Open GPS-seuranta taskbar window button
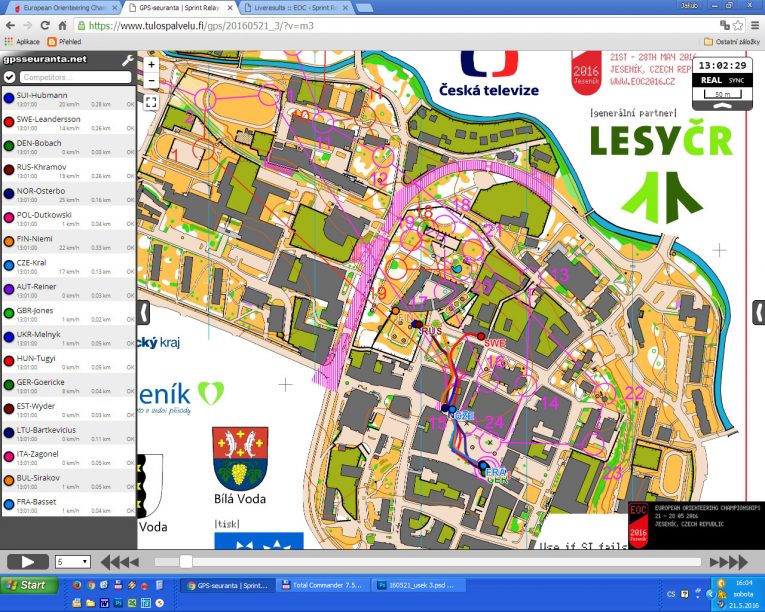This screenshot has width=765, height=612. pyautogui.click(x=227, y=585)
